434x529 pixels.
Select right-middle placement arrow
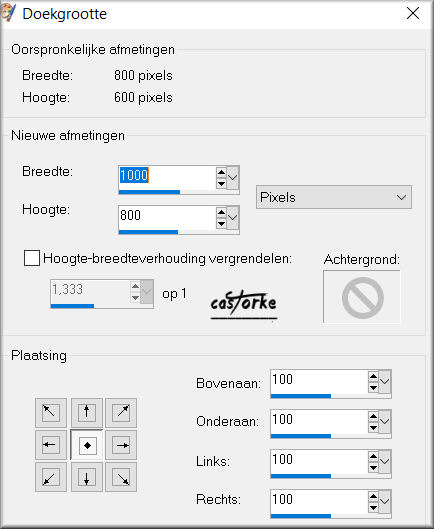pos(121,445)
